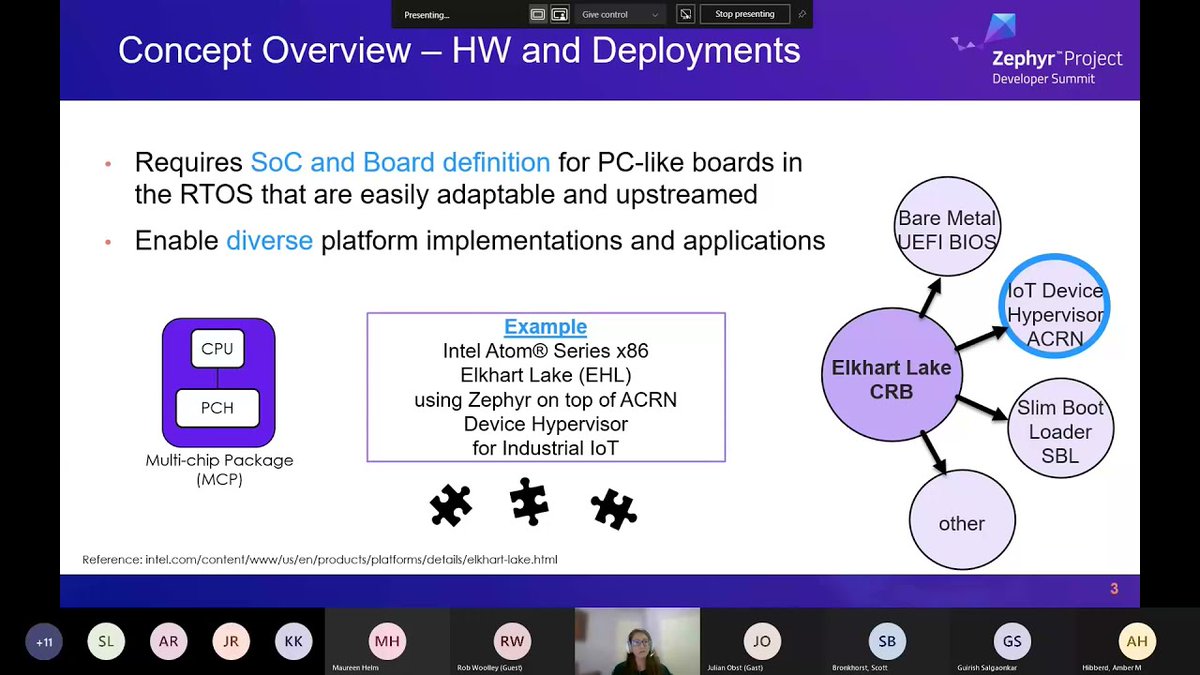This screenshot has height=675, width=1200.
Task: Click the presenter's live video tile
Action: point(637,641)
